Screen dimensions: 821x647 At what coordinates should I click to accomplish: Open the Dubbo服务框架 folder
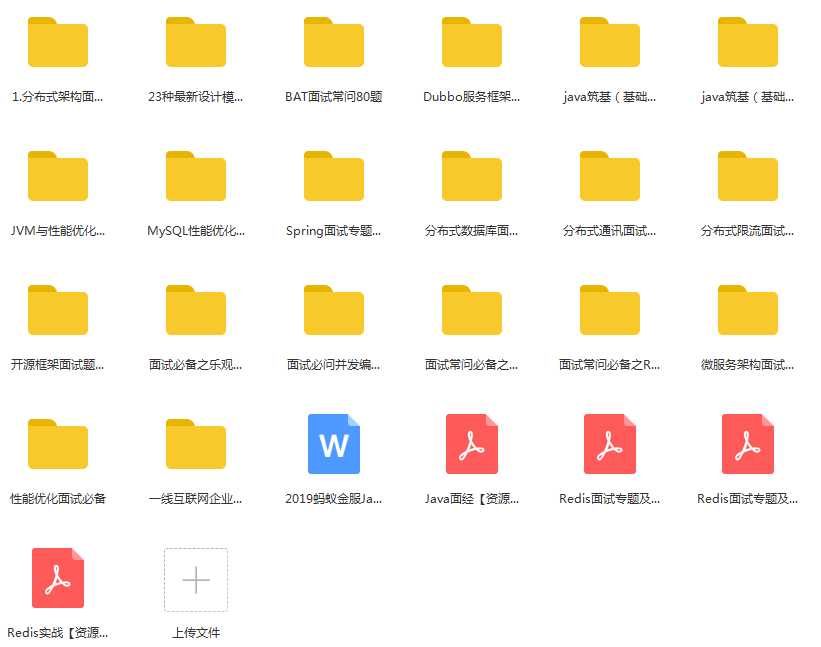(x=472, y=43)
